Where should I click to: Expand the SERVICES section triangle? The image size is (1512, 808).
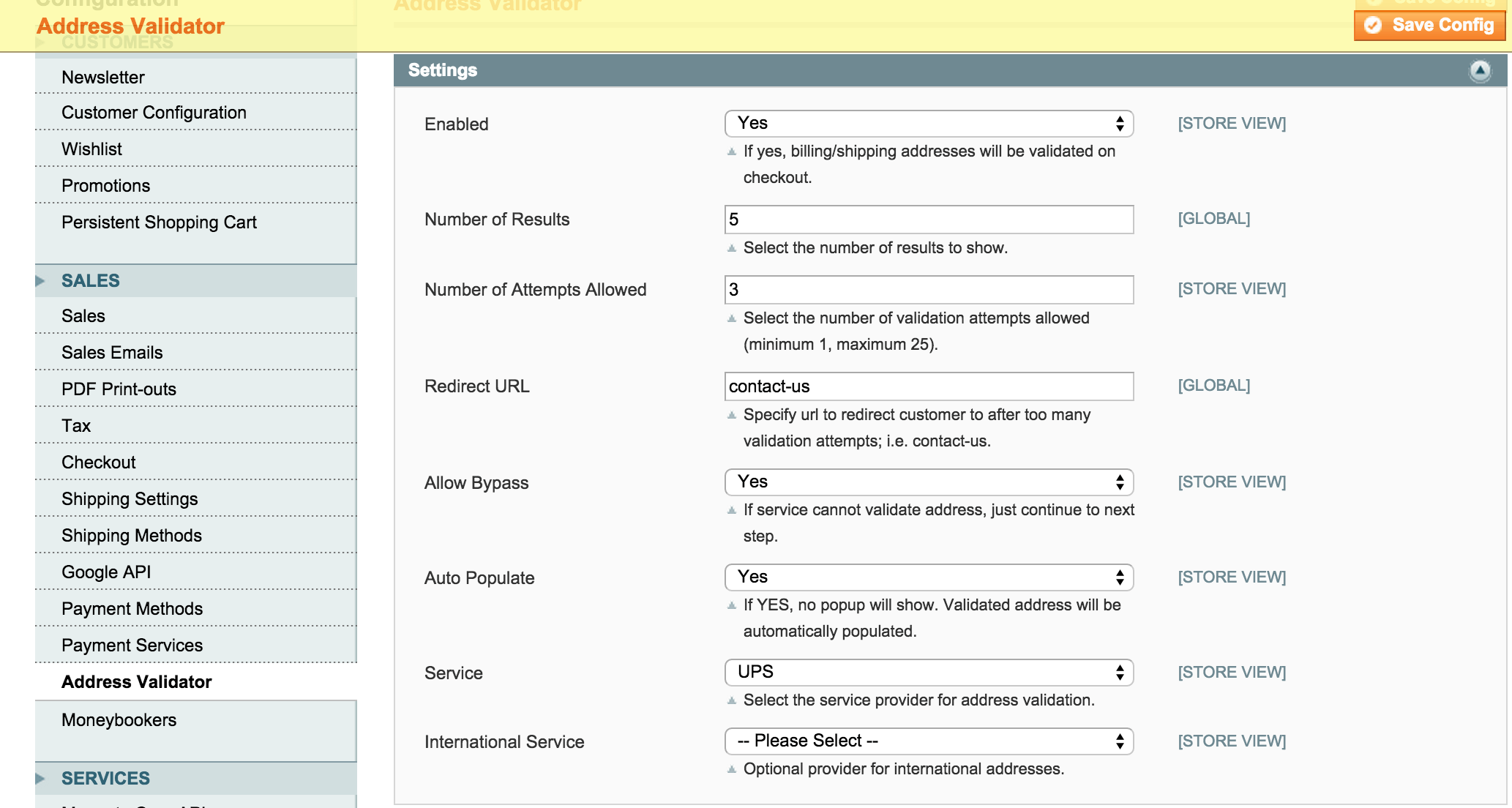point(41,779)
